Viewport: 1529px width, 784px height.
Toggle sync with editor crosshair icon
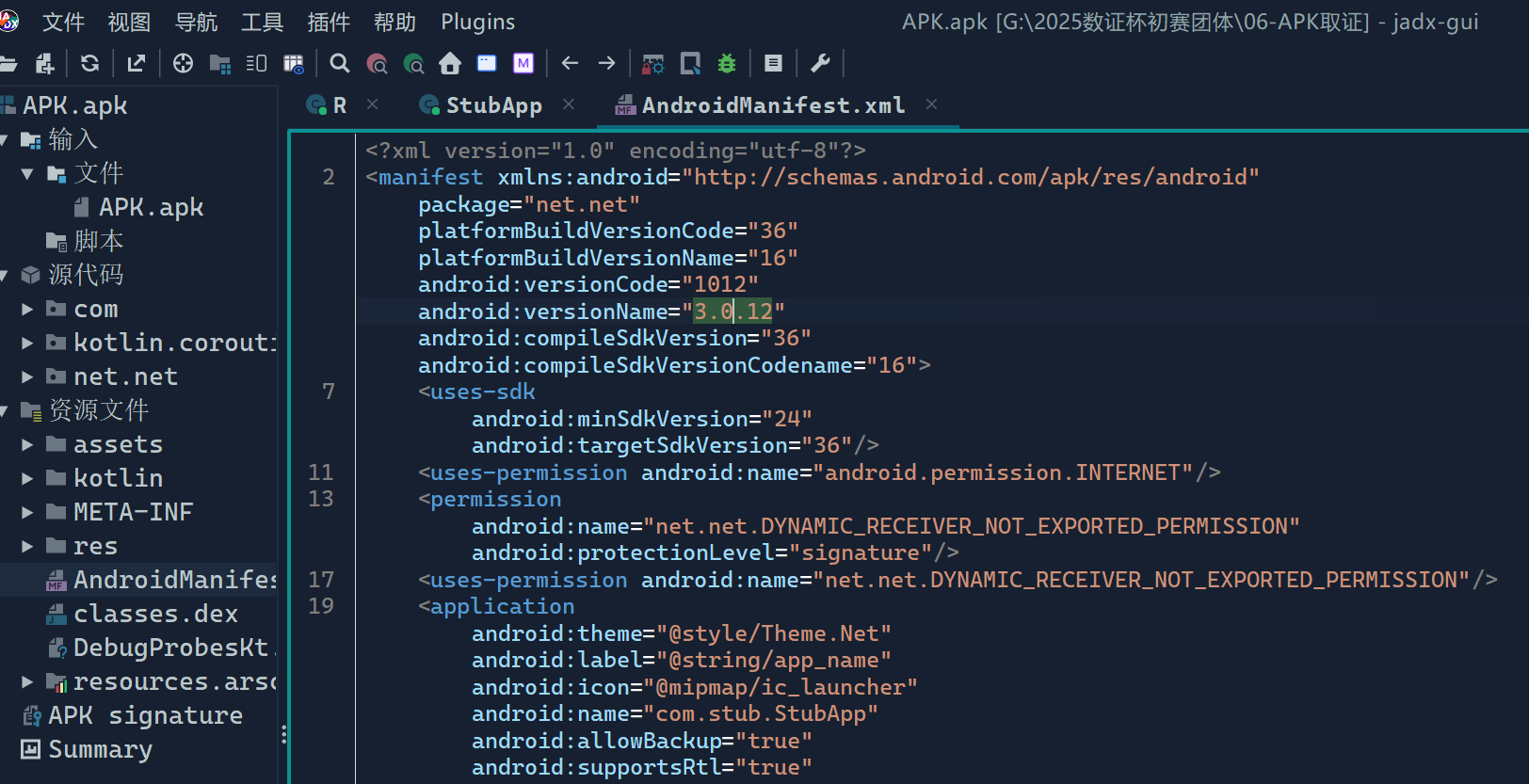coord(183,63)
